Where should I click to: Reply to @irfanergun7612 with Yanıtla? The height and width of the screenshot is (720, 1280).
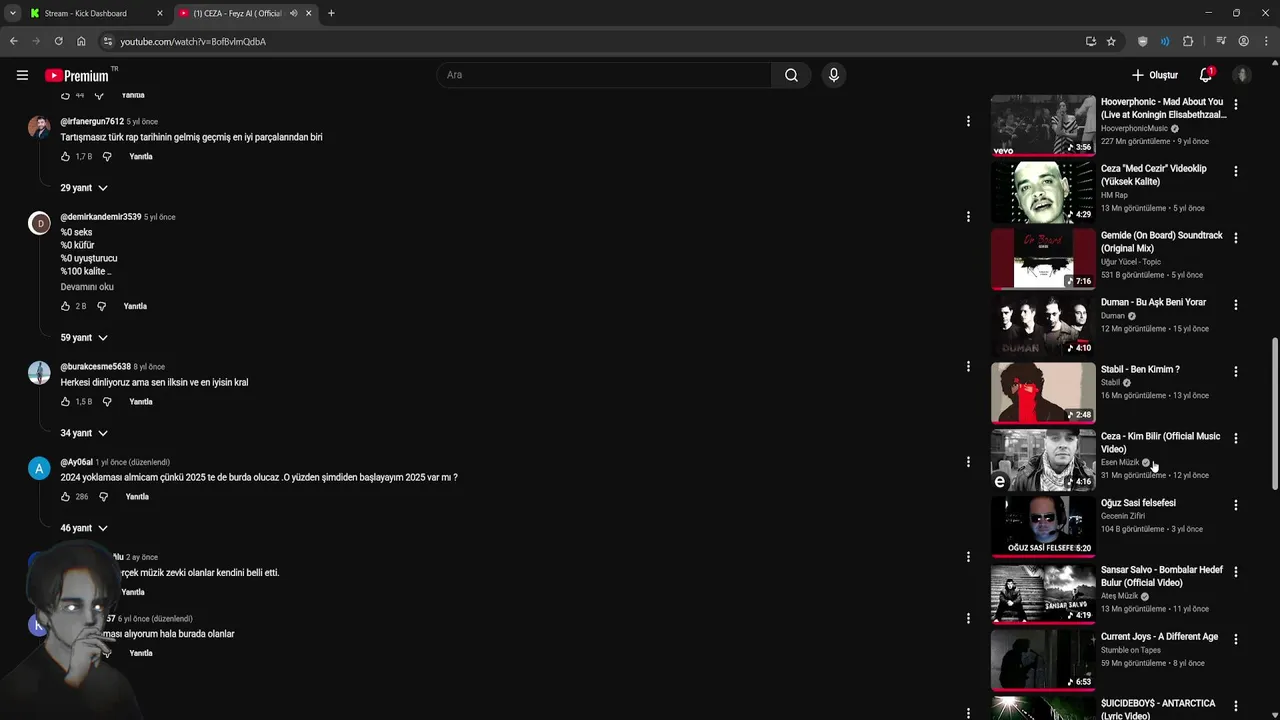click(x=141, y=157)
